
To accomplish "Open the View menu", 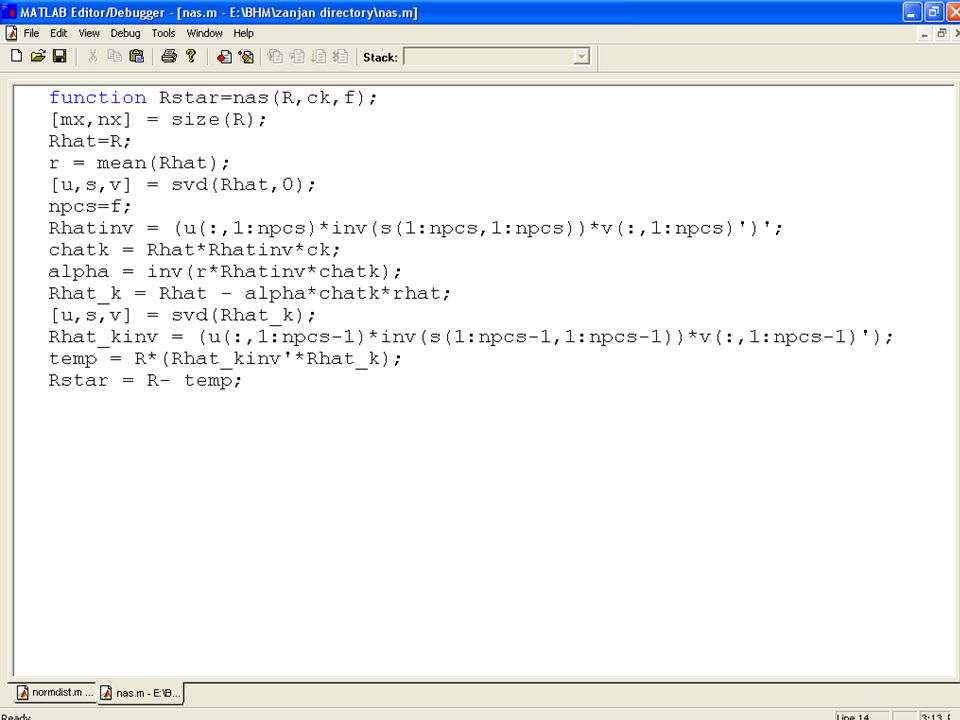I will pyautogui.click(x=89, y=33).
